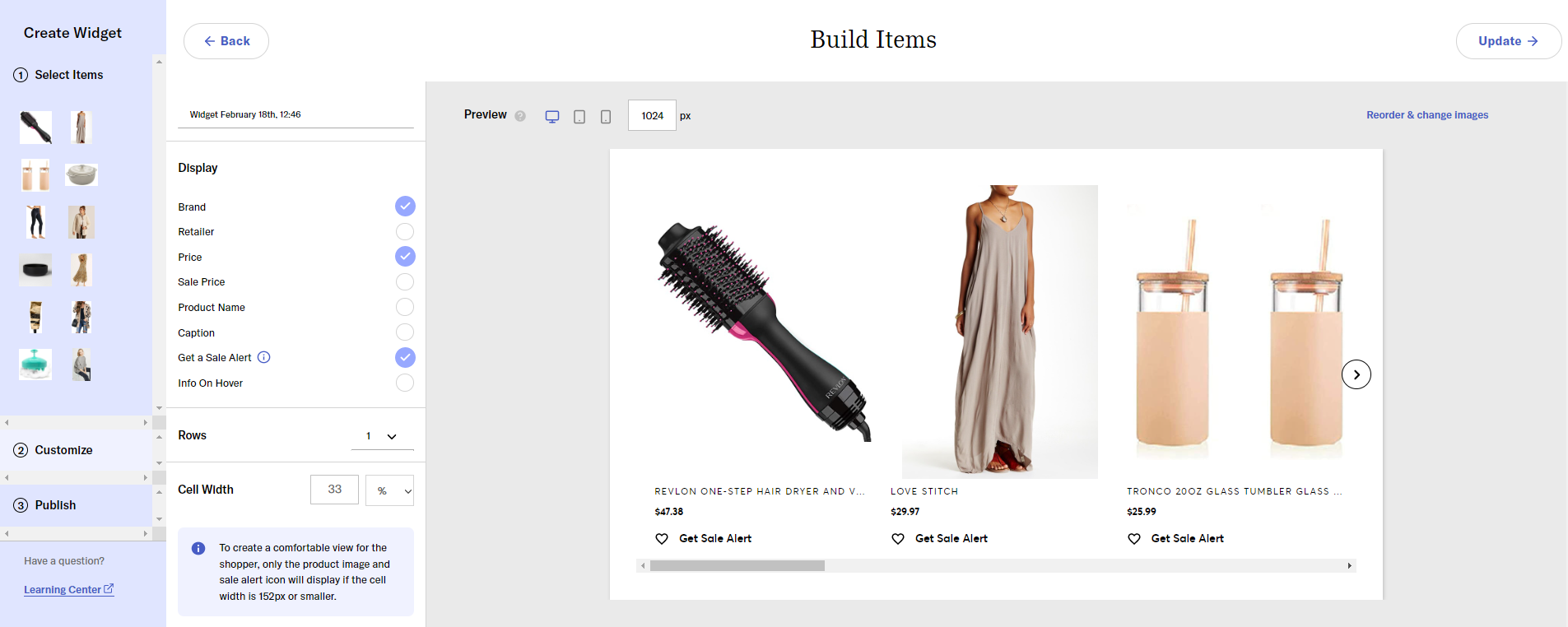Click the Preview help question icon
The height and width of the screenshot is (627, 1568).
[x=520, y=116]
